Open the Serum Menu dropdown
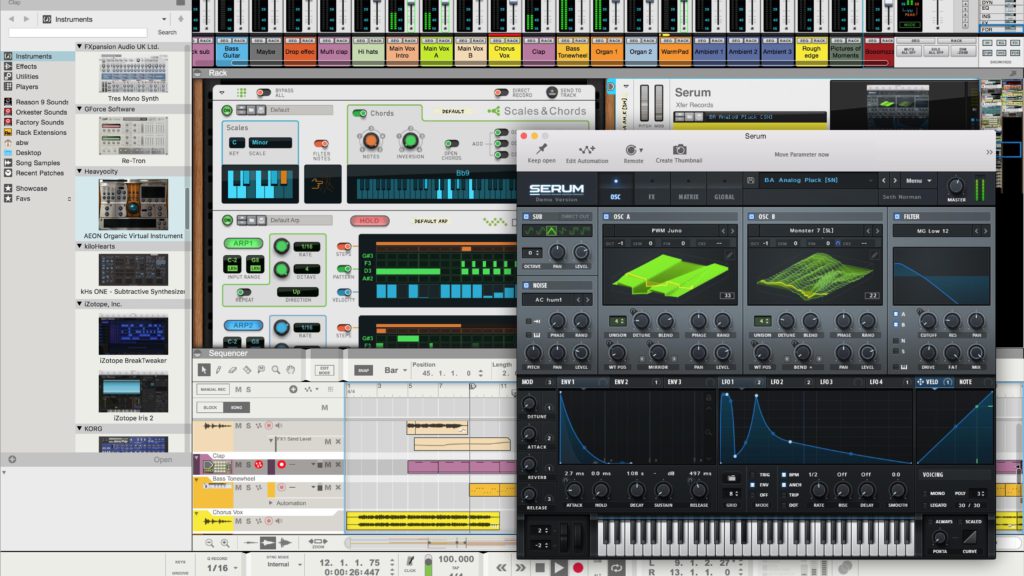 pyautogui.click(x=918, y=180)
